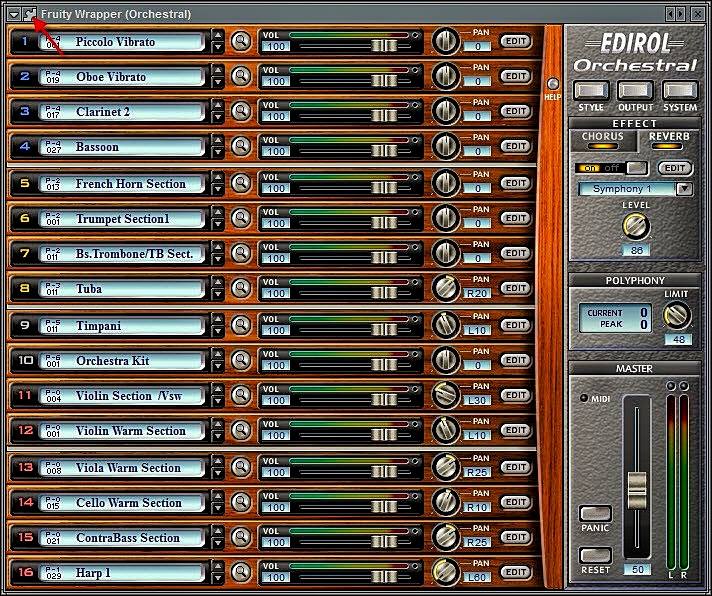The image size is (712, 596).
Task: Open instrument browser for Piccolo Vibrato
Action: click(x=241, y=41)
